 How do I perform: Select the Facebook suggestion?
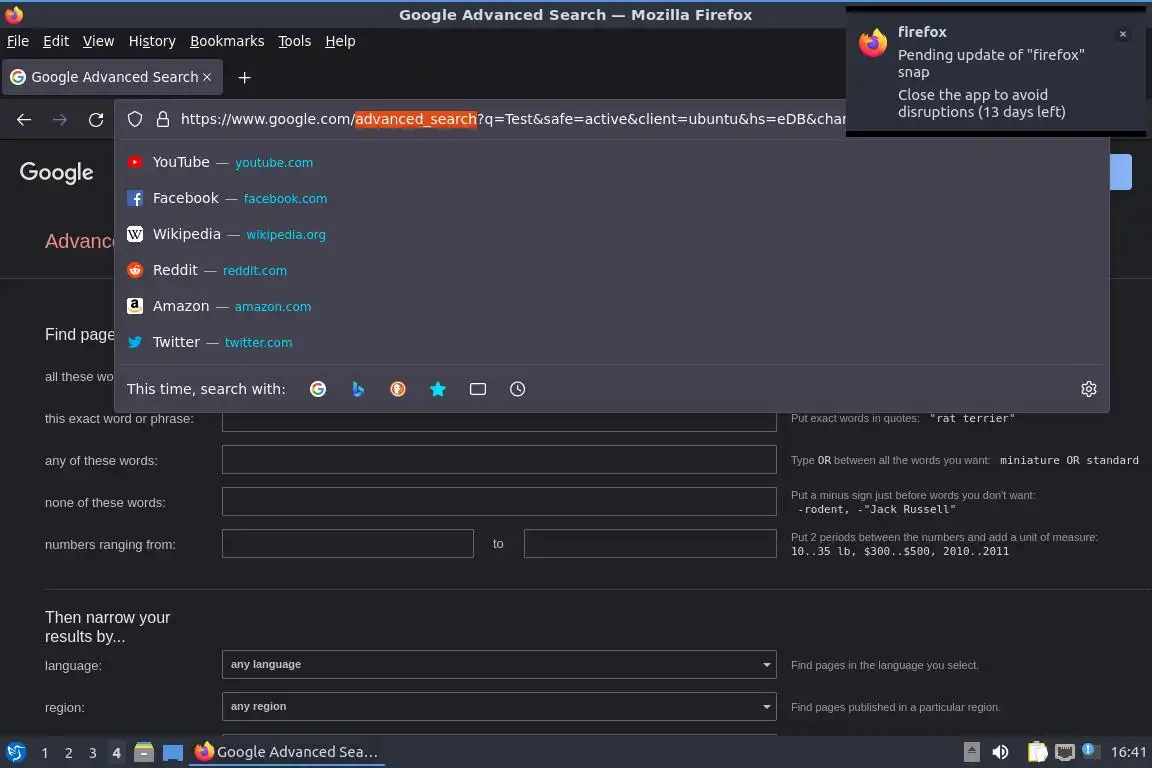tap(611, 198)
